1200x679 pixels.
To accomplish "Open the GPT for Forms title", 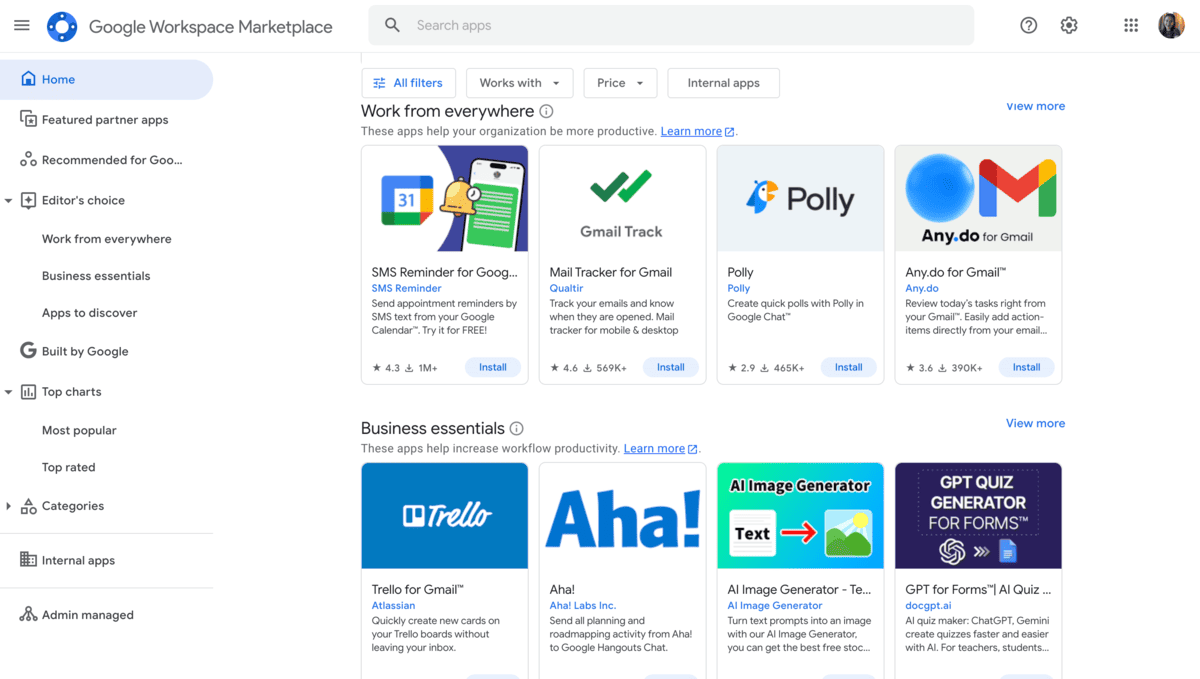I will pyautogui.click(x=978, y=589).
